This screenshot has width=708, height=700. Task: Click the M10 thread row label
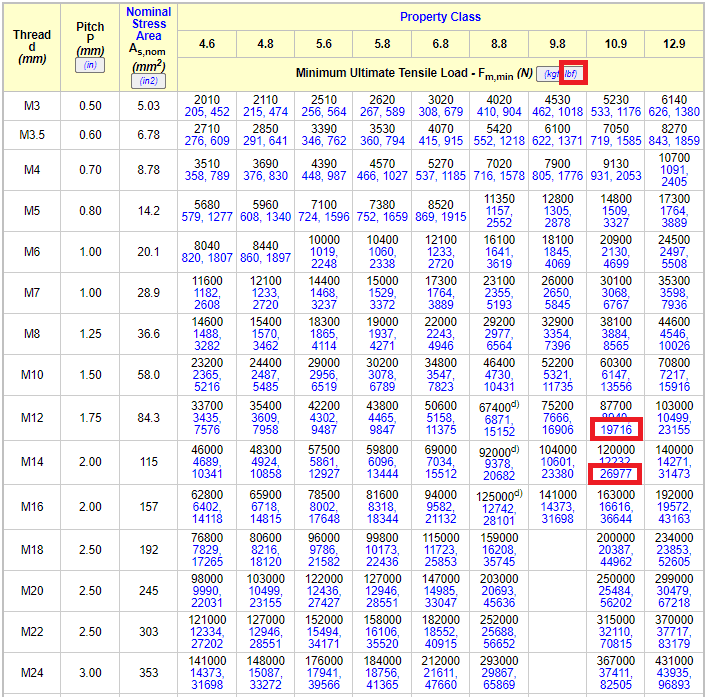[x=32, y=375]
